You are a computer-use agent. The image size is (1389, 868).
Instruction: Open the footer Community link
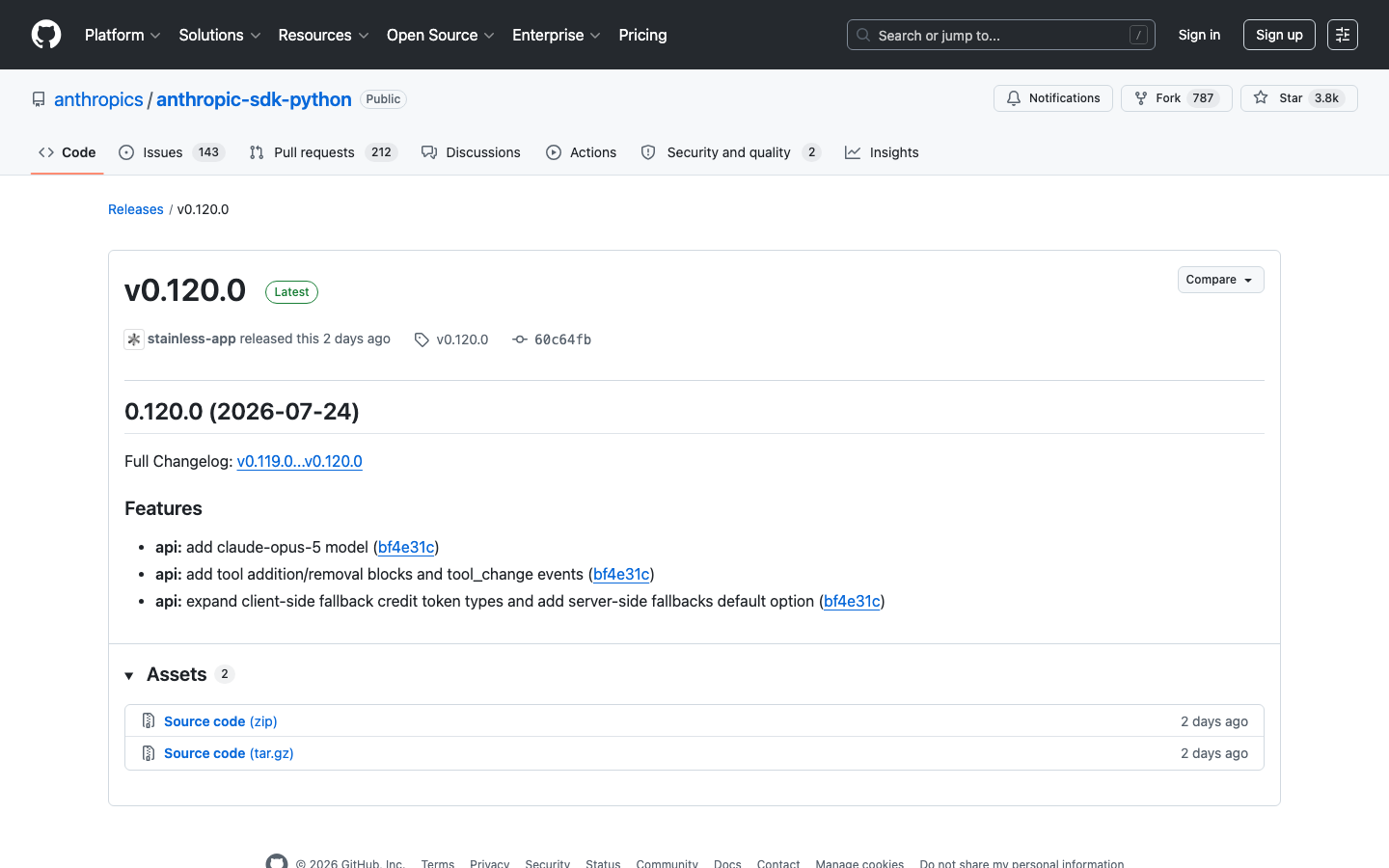coord(667,863)
